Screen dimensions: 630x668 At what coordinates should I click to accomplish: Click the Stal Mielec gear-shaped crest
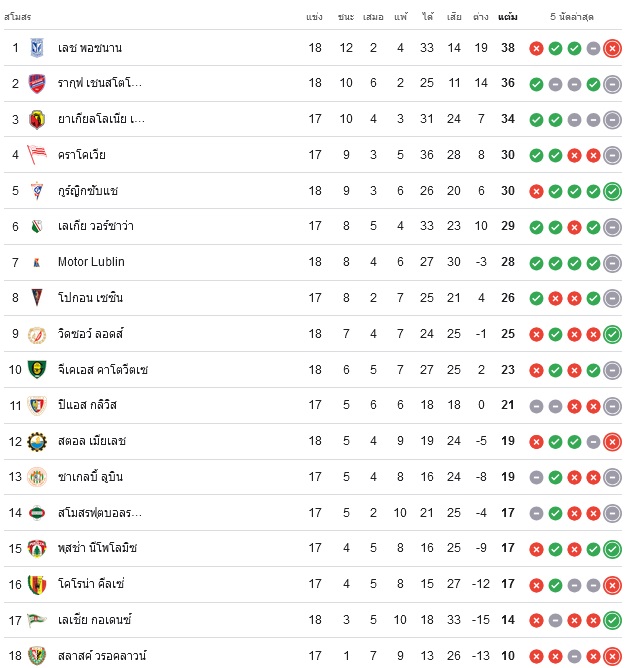pos(37,441)
